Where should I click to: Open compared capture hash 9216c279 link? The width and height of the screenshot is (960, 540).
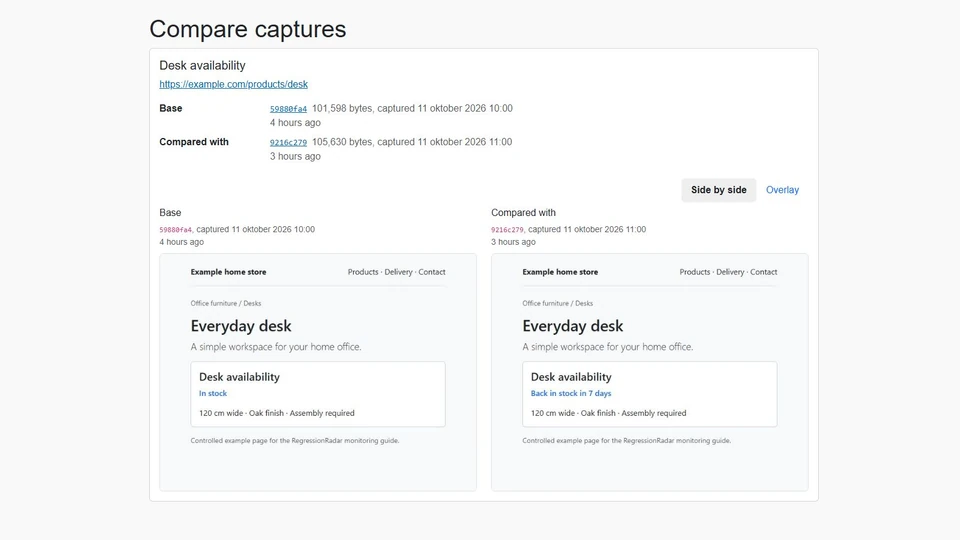tap(288, 142)
